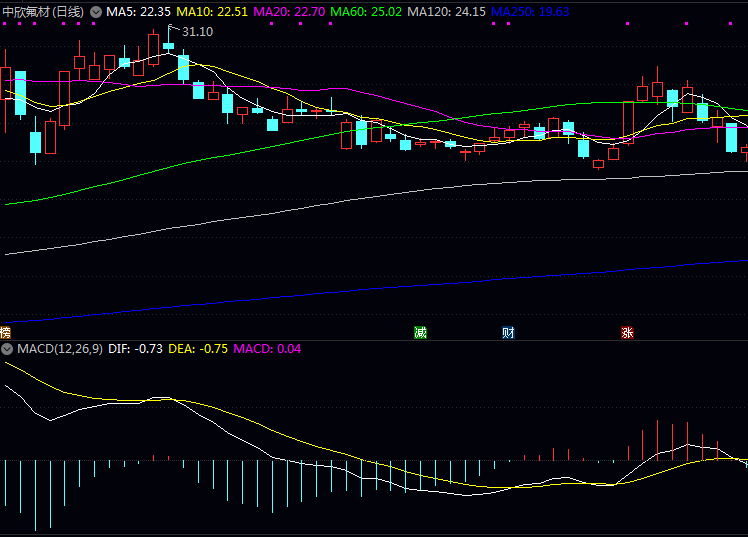Select the MA120: 24.15 label
This screenshot has height=537, width=748.
point(447,12)
